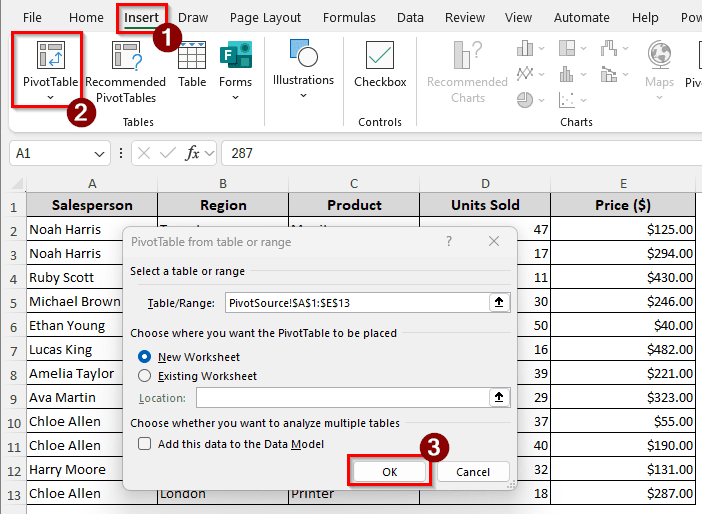Screen dimensions: 702x514
Task: Expand the fx function dropdown chevron
Action: [x=209, y=154]
